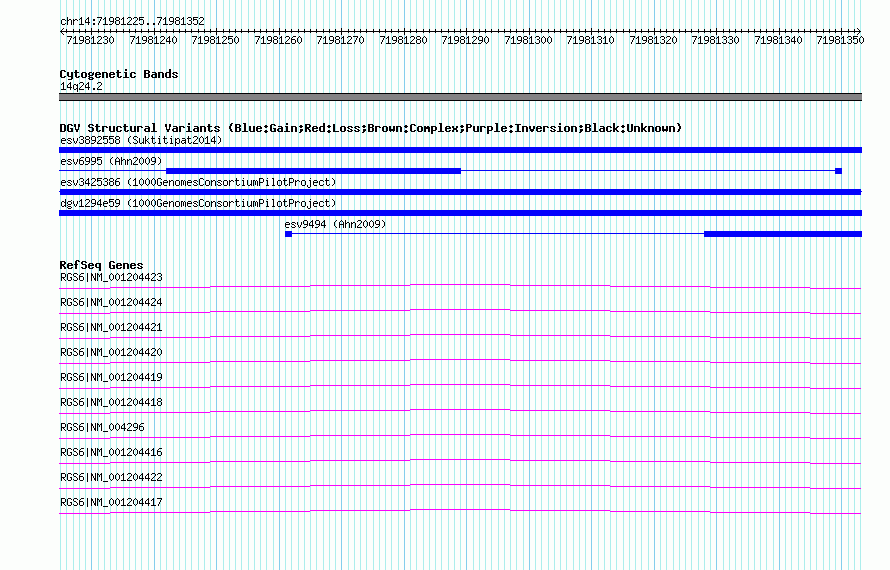Image resolution: width=890 pixels, height=570 pixels.
Task: Click ruler position 71981290
Action: point(465,40)
